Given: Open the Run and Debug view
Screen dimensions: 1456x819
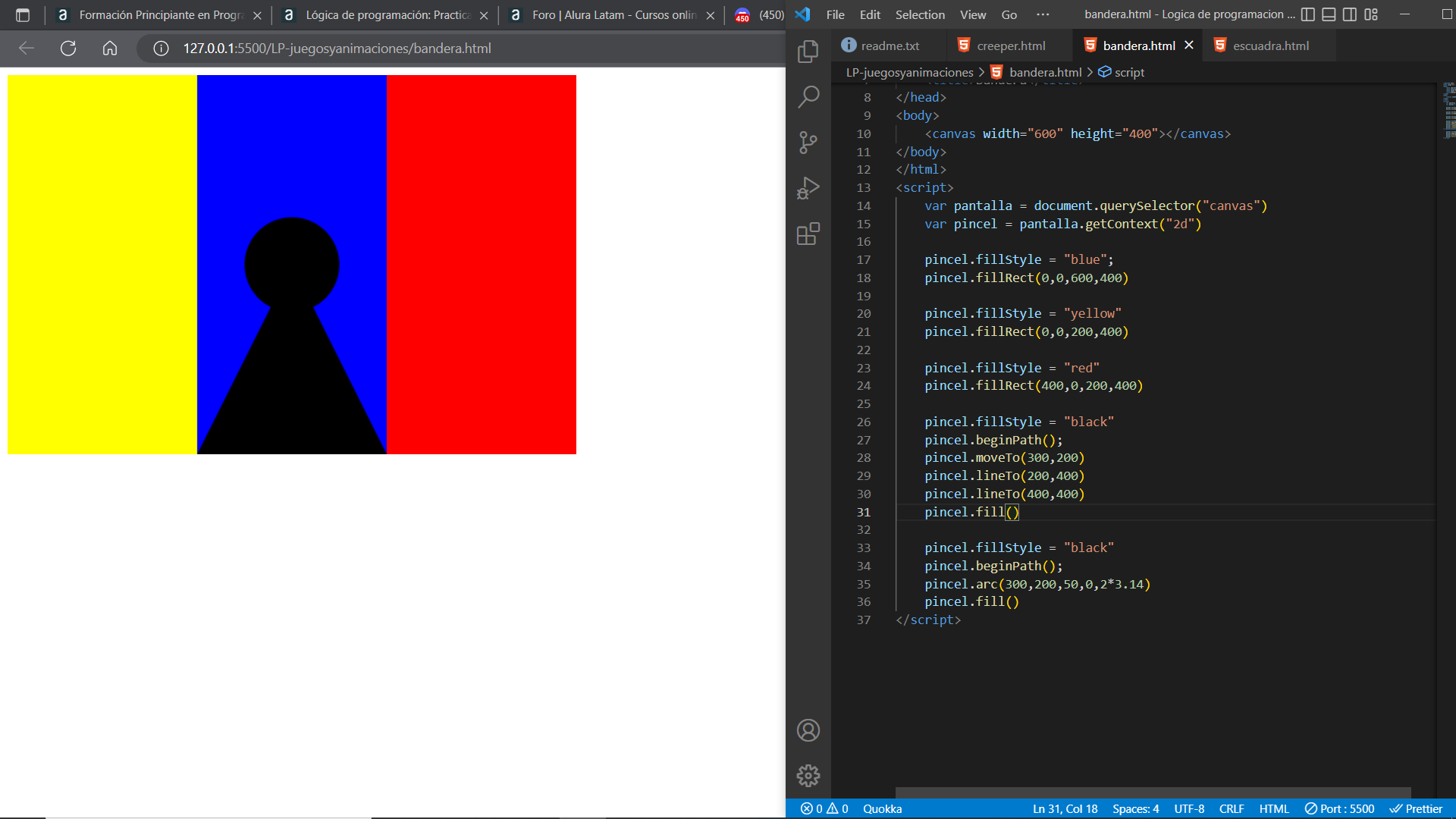Looking at the screenshot, I should (808, 187).
